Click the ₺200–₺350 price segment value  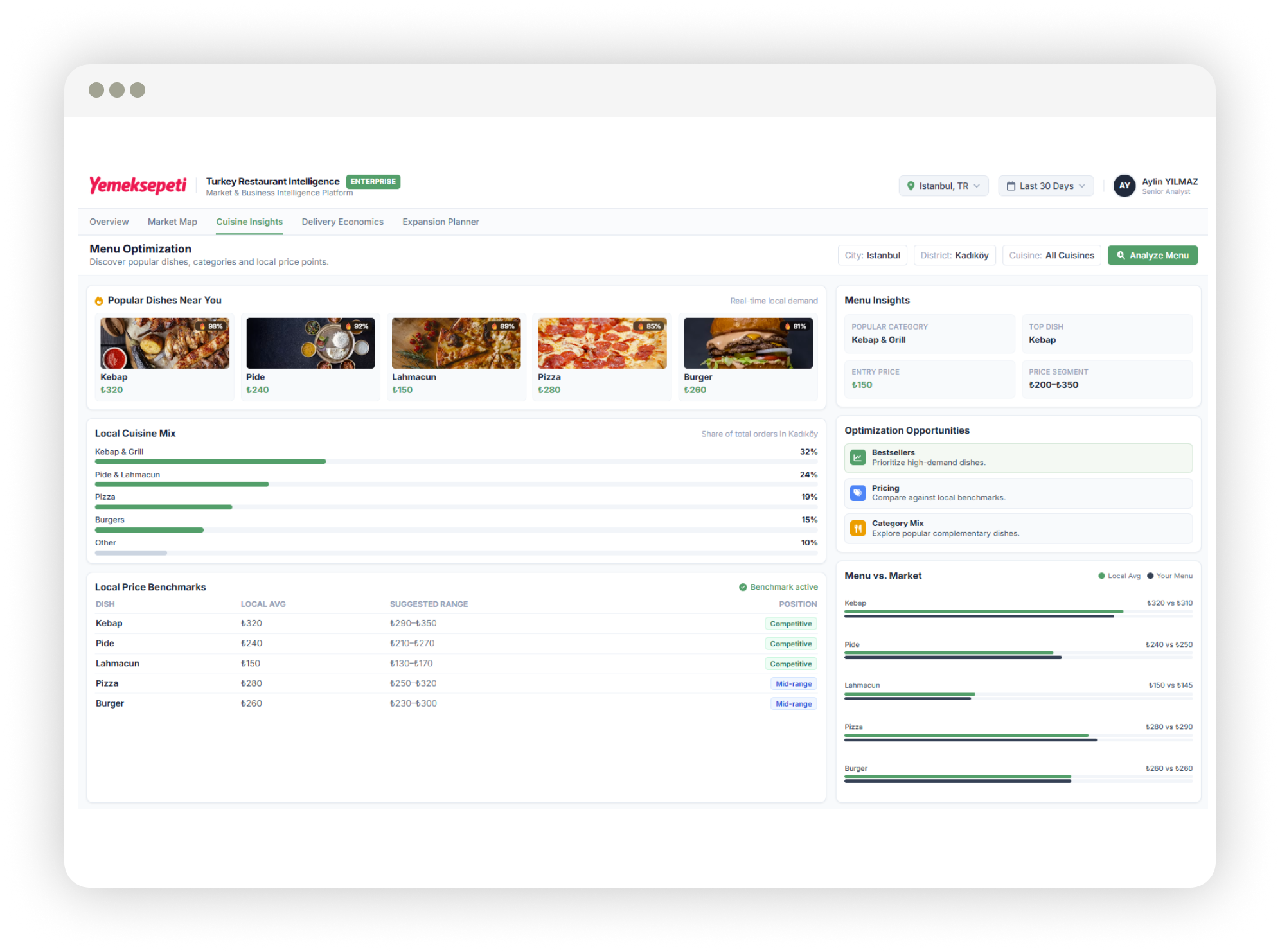point(1053,385)
